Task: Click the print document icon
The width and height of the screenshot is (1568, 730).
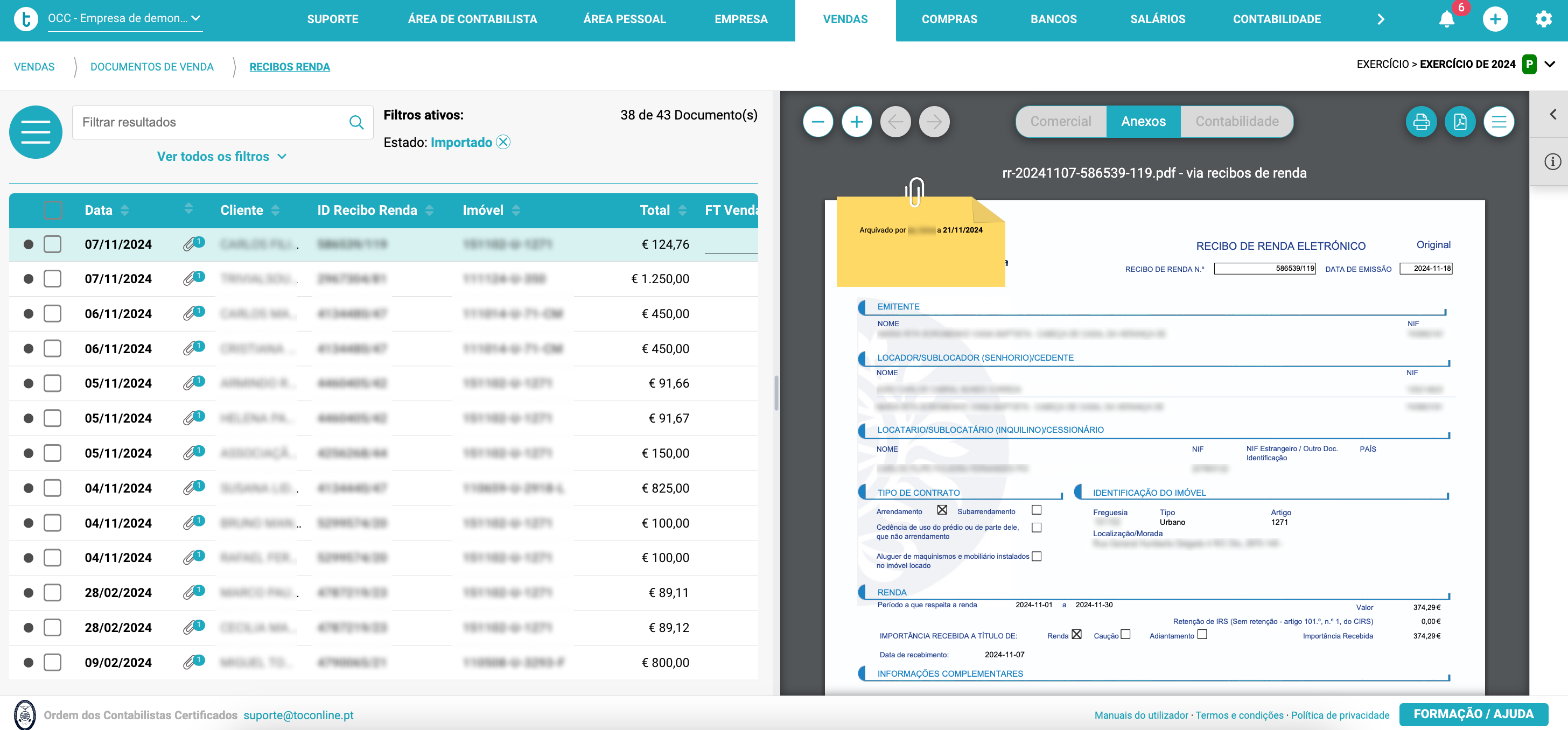Action: 1420,122
